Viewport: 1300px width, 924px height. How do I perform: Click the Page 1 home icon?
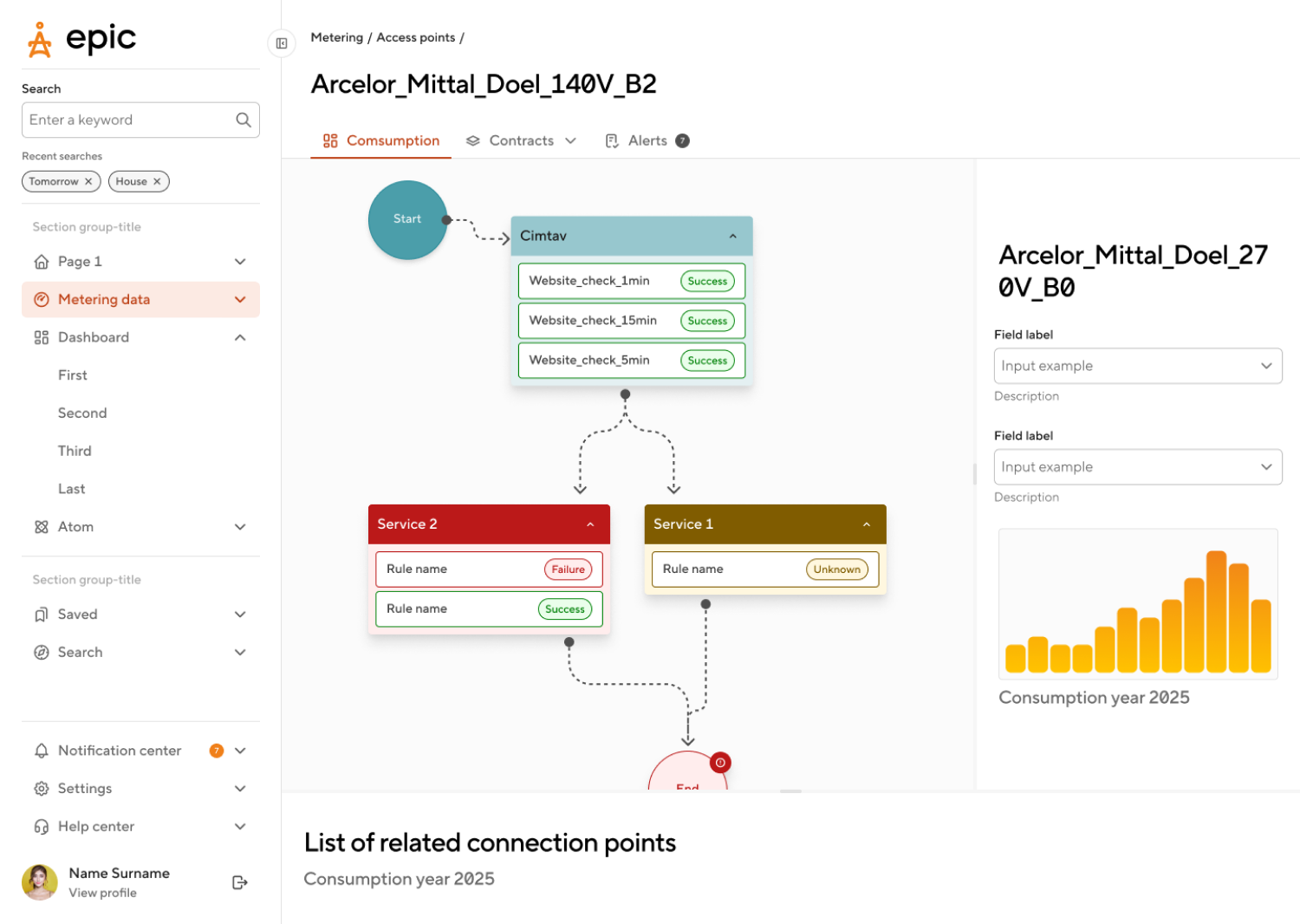tap(41, 262)
